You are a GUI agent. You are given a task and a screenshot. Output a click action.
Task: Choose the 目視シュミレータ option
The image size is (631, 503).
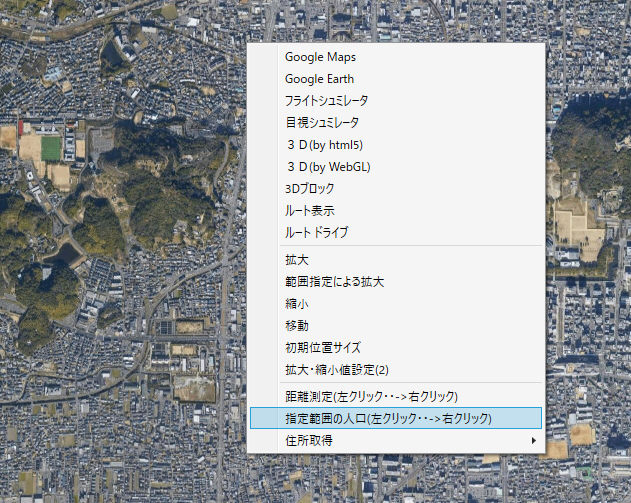(321, 123)
